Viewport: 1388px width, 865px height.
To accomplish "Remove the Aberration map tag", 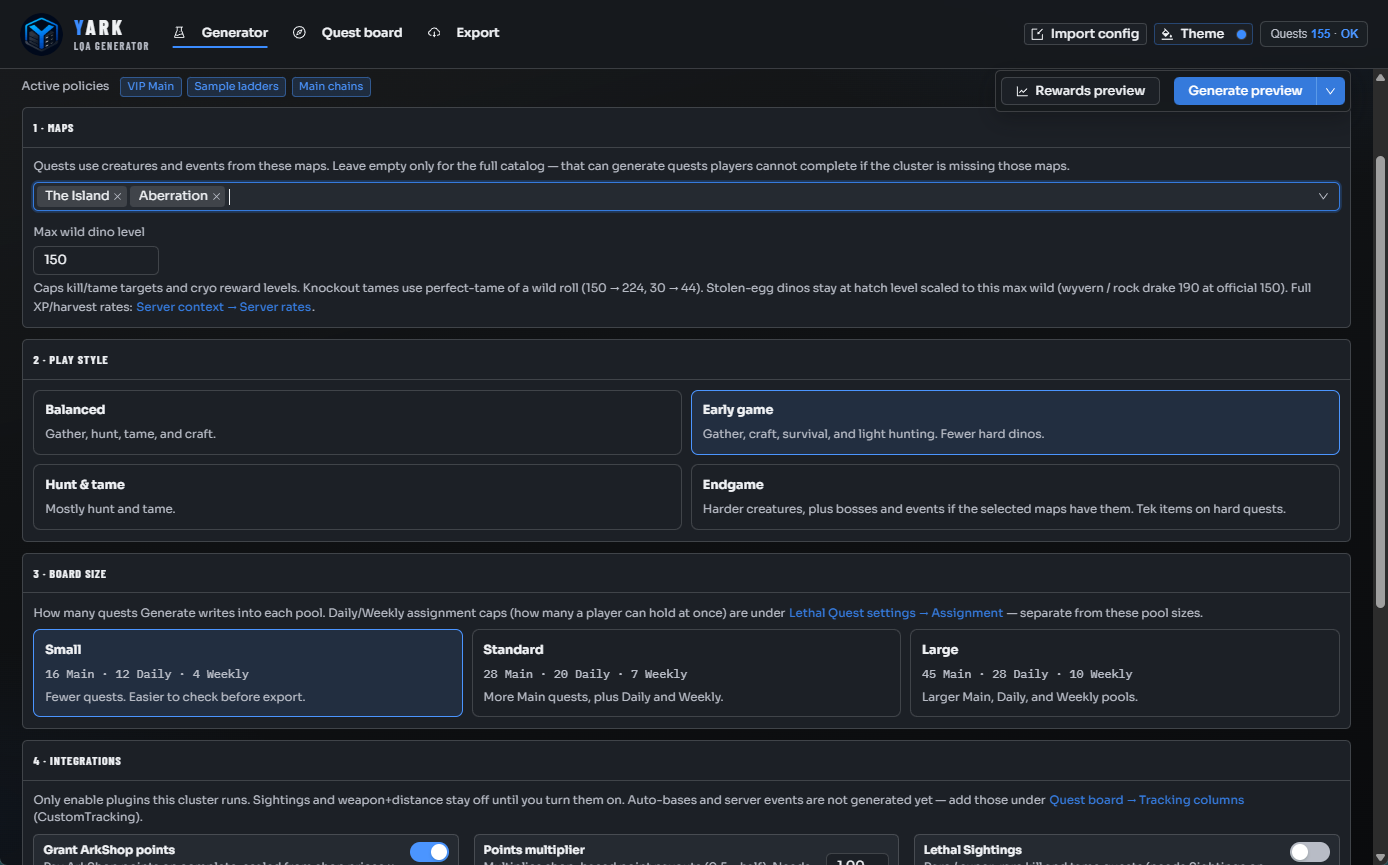I will pos(216,197).
